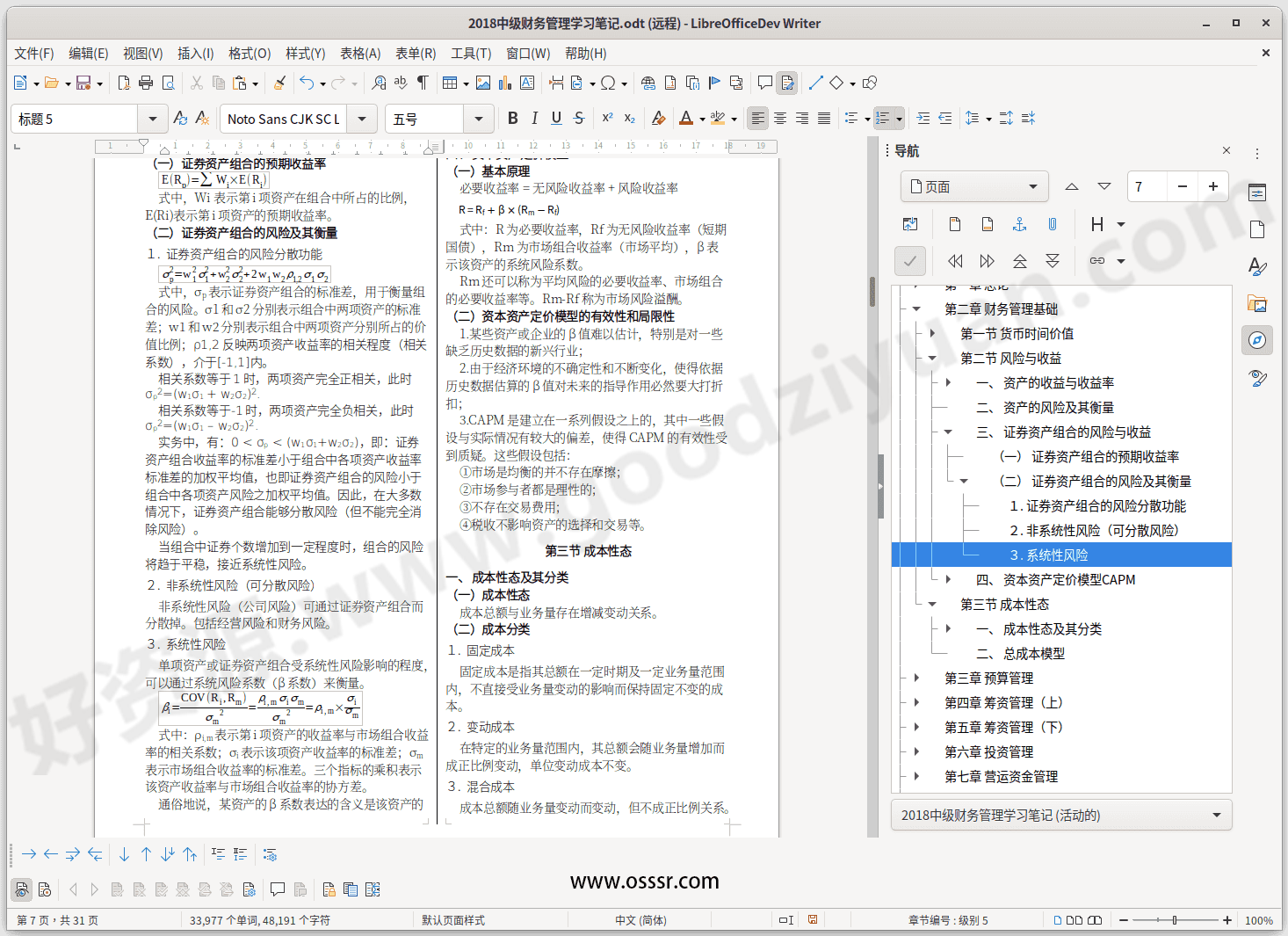The image size is (1288, 936).
Task: Jump to footer using Navigator icon
Action: point(987,224)
